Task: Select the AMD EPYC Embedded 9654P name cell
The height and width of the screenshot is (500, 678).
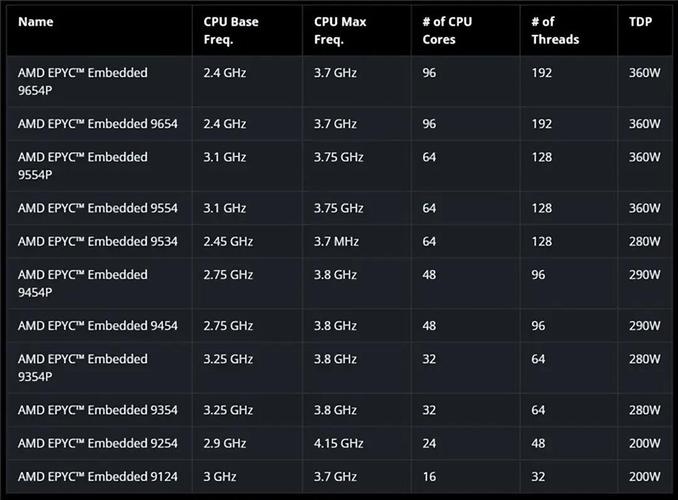Action: [x=83, y=81]
